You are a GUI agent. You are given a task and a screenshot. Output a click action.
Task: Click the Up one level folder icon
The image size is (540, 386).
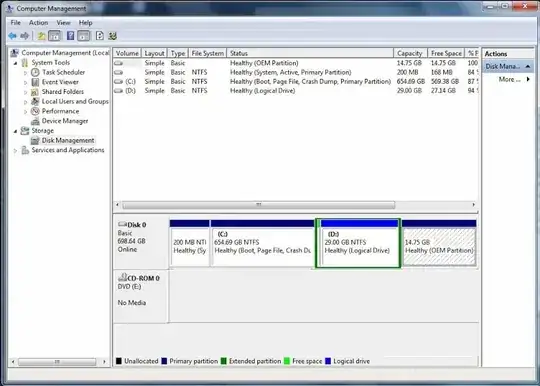41,35
